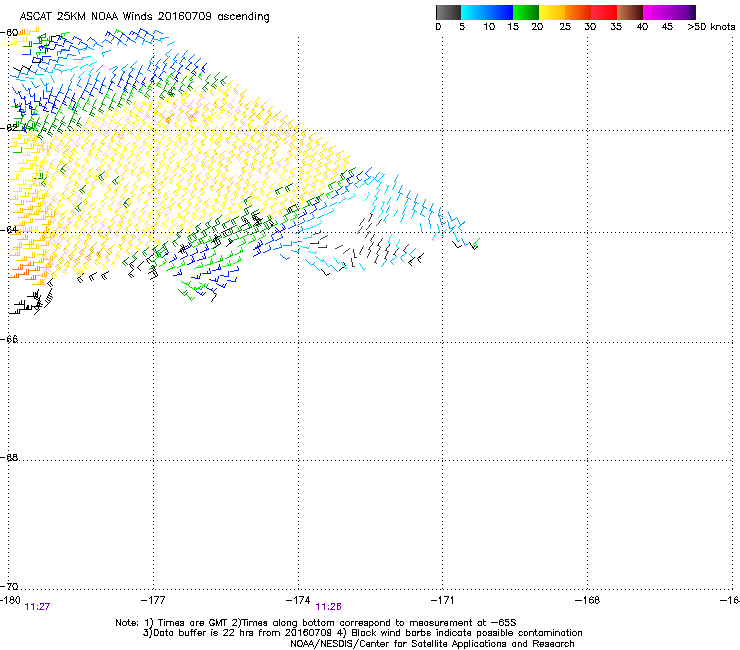The image size is (740, 650).
Task: Click the plot title 'ASCAT 25KM NOAA Winds 20160709 ascending'
Action: [x=144, y=17]
